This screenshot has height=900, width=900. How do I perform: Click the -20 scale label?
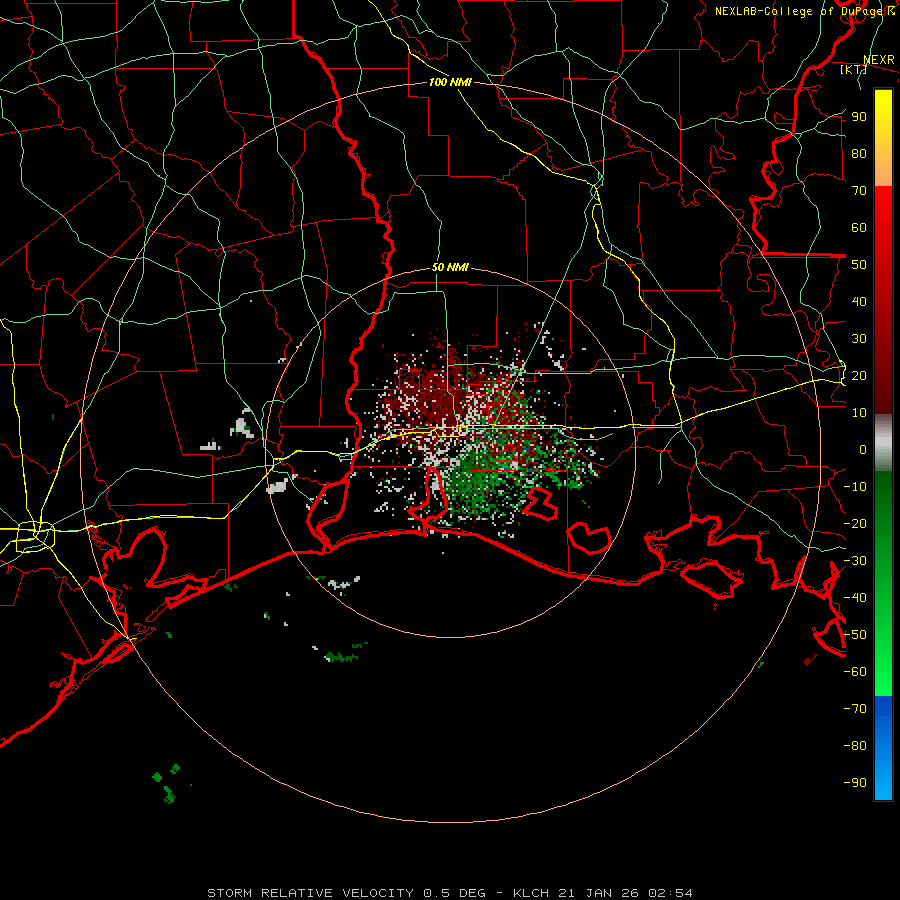point(855,523)
